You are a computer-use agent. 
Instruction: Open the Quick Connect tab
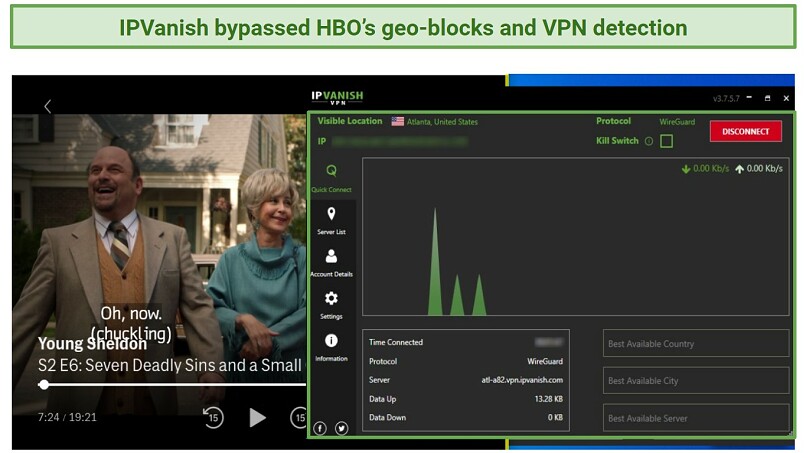332,178
